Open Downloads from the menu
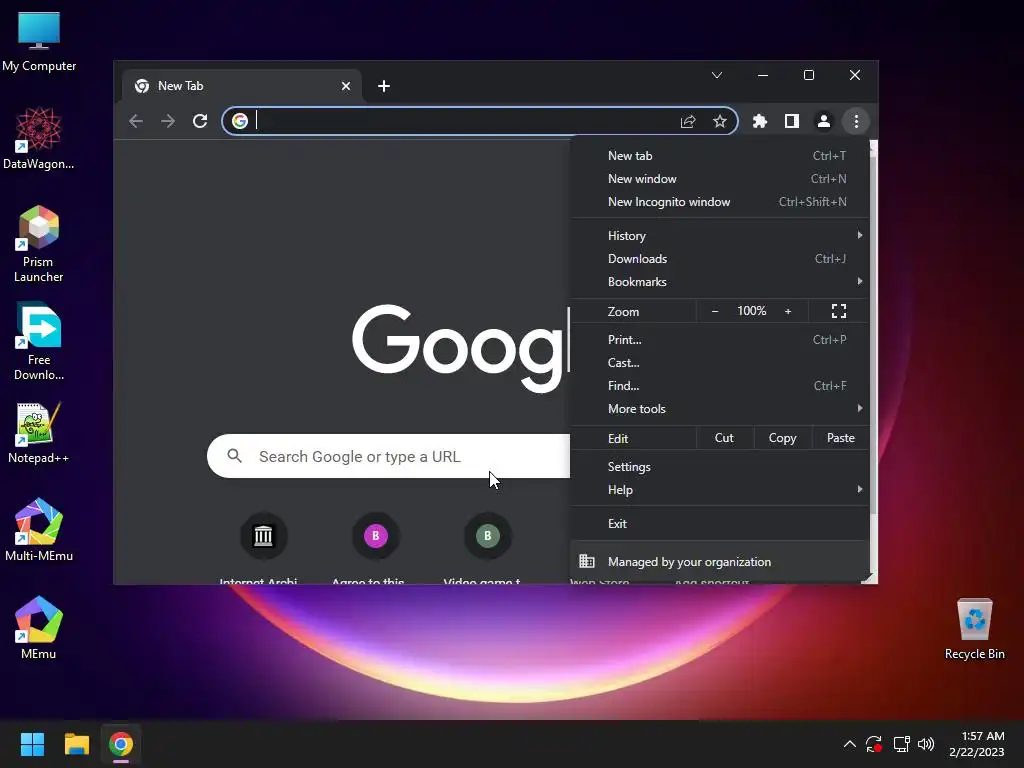Image resolution: width=1024 pixels, height=768 pixels. click(x=719, y=259)
